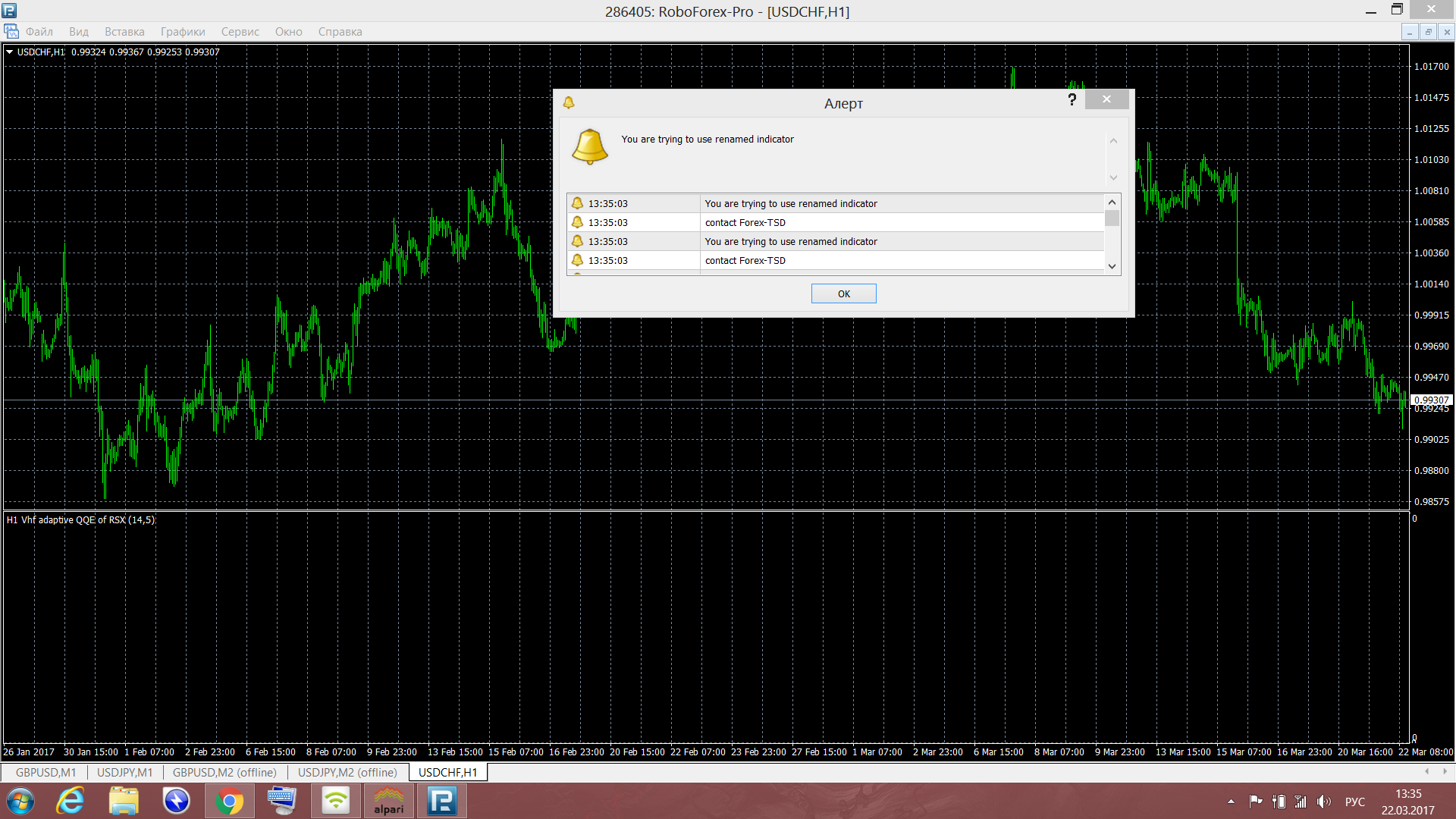This screenshot has width=1456, height=819.
Task: Open the Файл menu
Action: pos(39,32)
